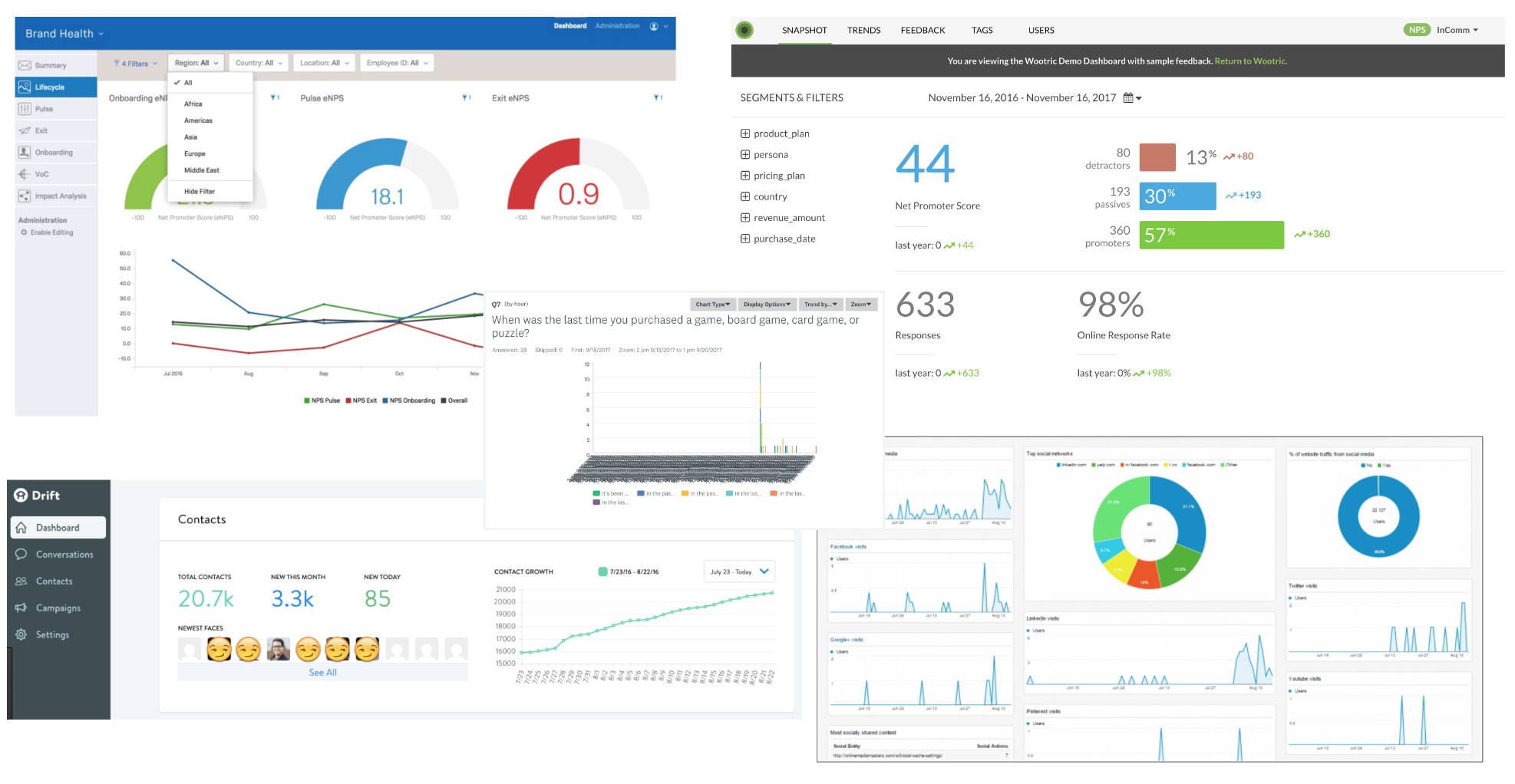Click See All under Newest Faces
The width and height of the screenshot is (1515, 784).
click(323, 673)
